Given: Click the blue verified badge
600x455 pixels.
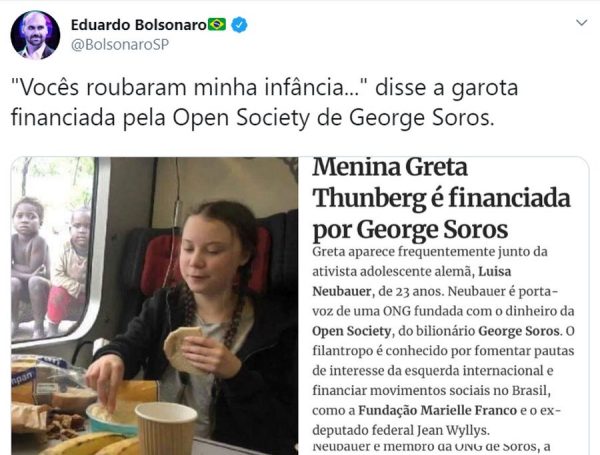Looking at the screenshot, I should 239,25.
